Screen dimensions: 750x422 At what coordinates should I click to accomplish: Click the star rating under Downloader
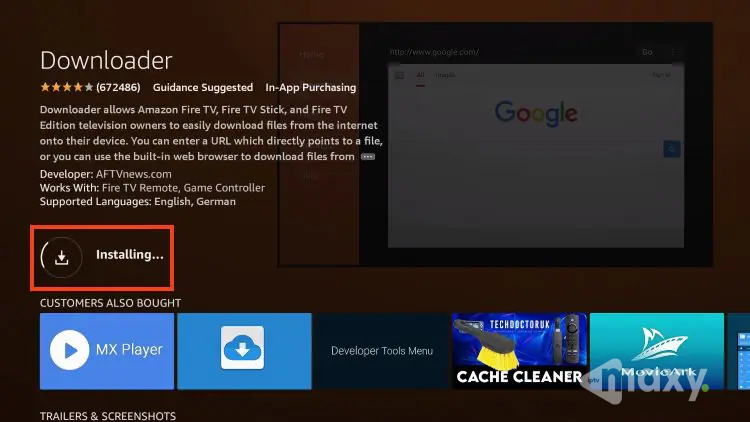pos(67,88)
